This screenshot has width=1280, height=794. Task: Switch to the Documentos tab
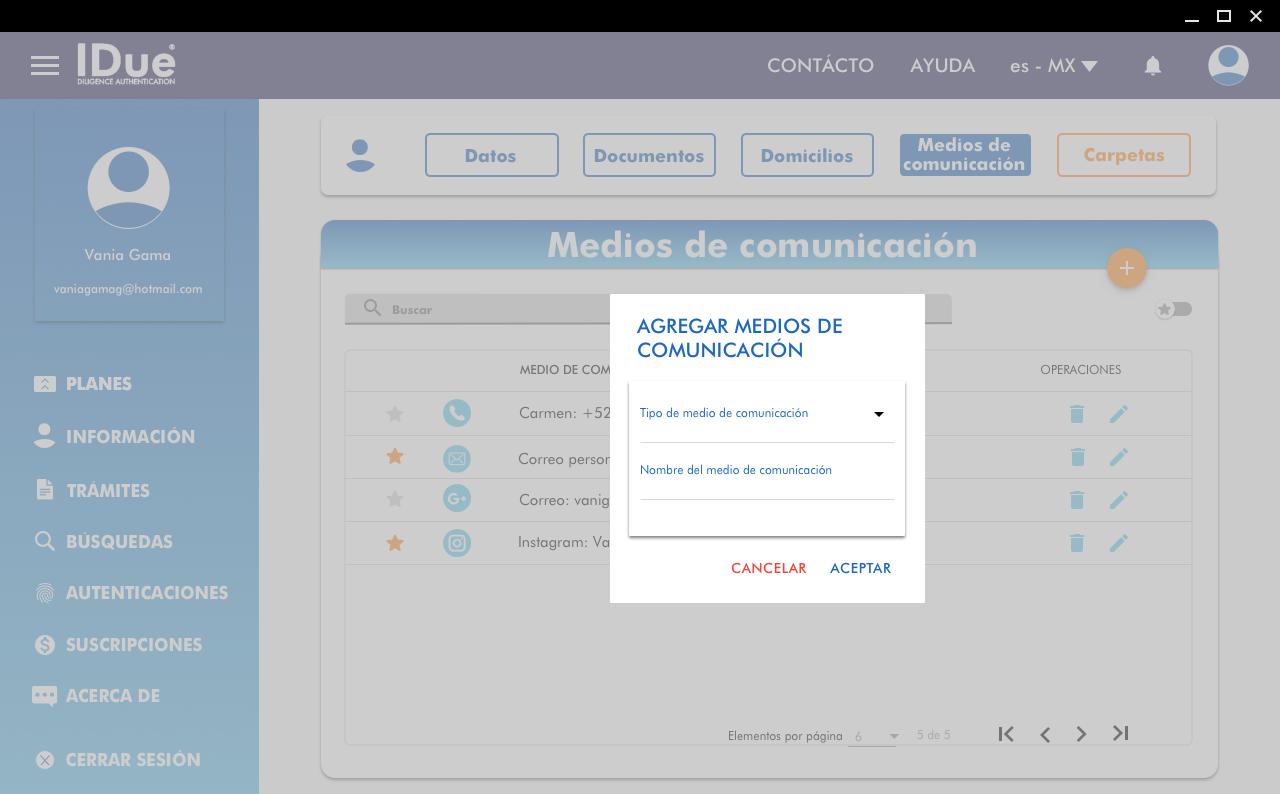click(649, 155)
